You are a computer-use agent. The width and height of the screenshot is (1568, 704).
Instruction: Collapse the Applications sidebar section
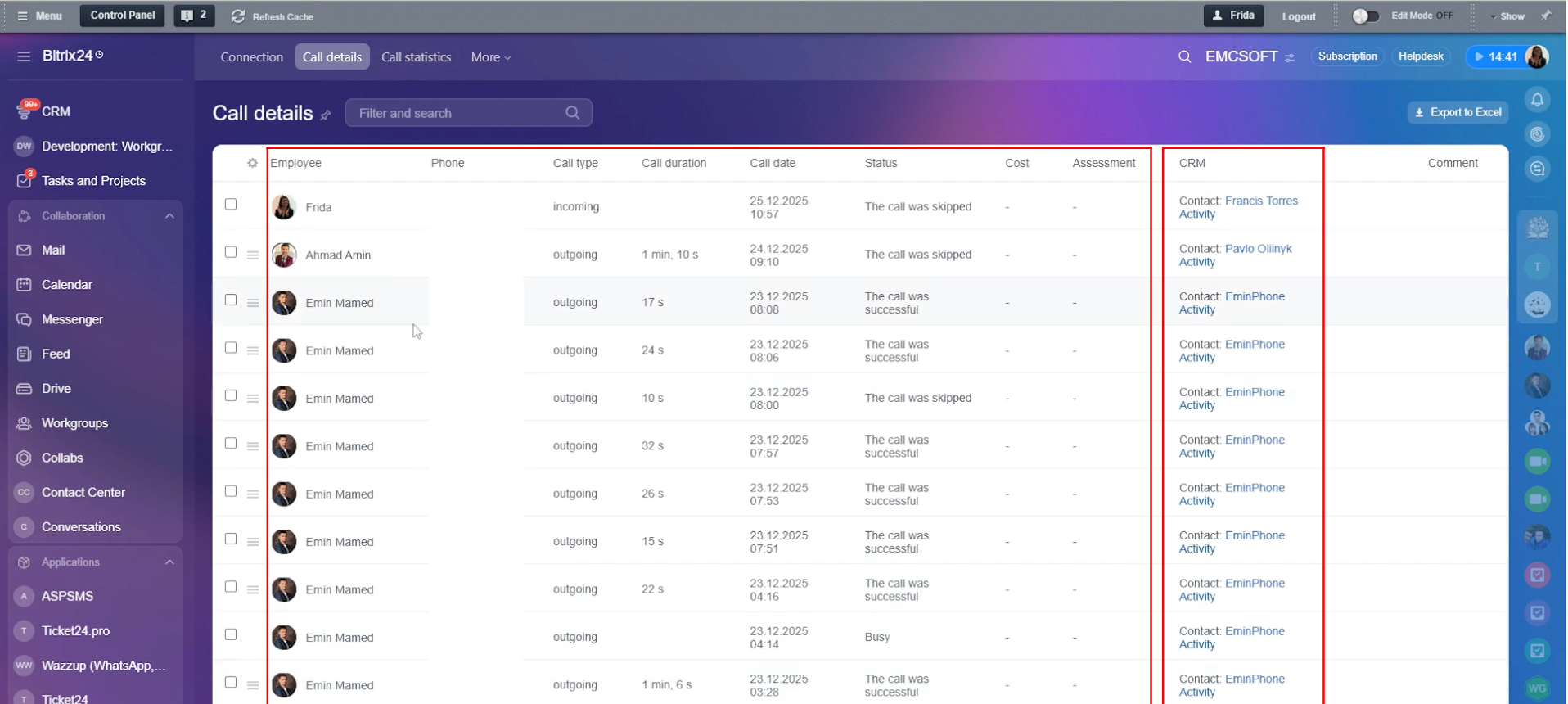point(169,562)
